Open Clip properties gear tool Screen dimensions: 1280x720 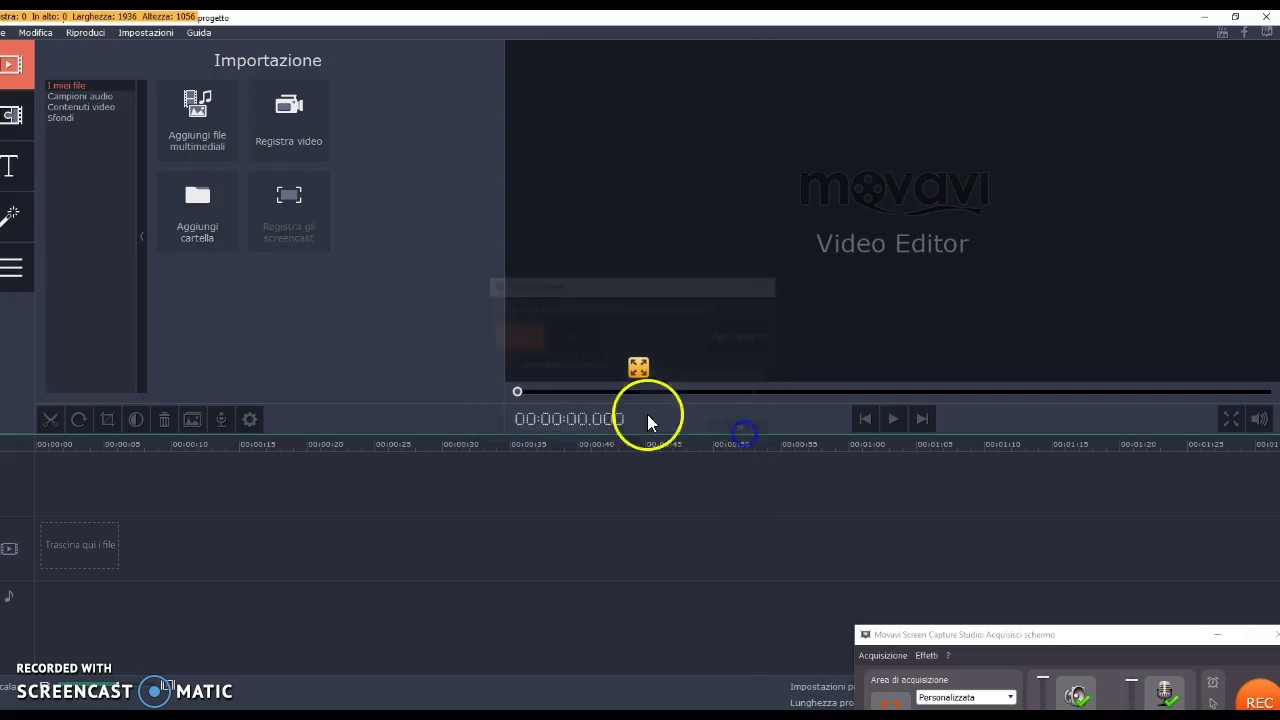tap(250, 420)
